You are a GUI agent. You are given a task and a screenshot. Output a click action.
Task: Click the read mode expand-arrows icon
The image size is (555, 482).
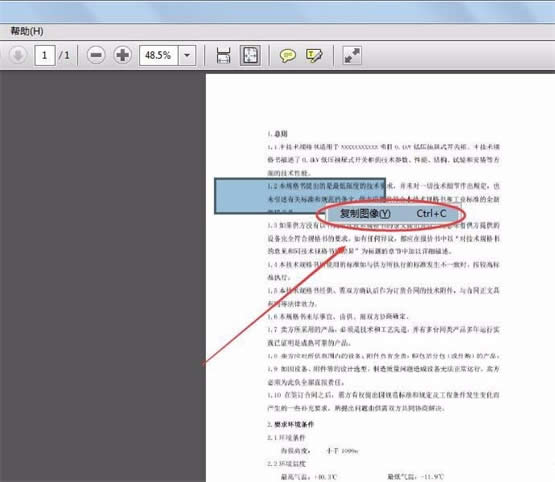[352, 55]
